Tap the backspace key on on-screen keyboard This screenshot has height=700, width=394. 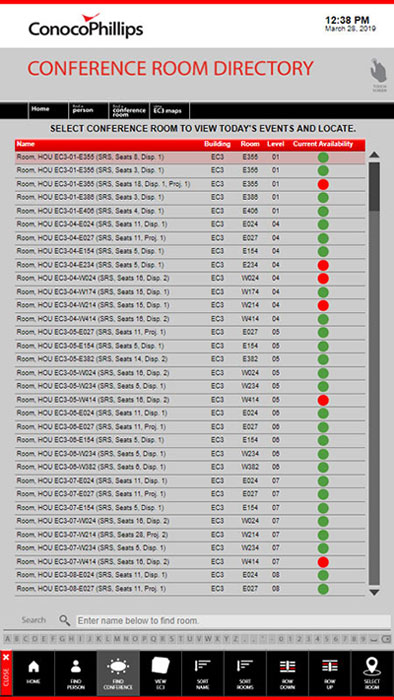click(386, 638)
